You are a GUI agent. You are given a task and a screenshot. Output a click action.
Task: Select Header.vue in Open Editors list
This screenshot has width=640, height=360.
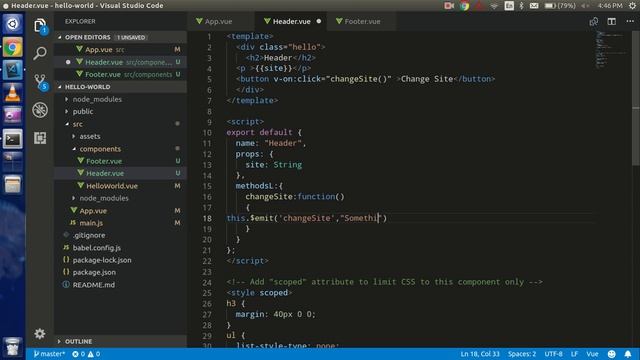tap(120, 62)
